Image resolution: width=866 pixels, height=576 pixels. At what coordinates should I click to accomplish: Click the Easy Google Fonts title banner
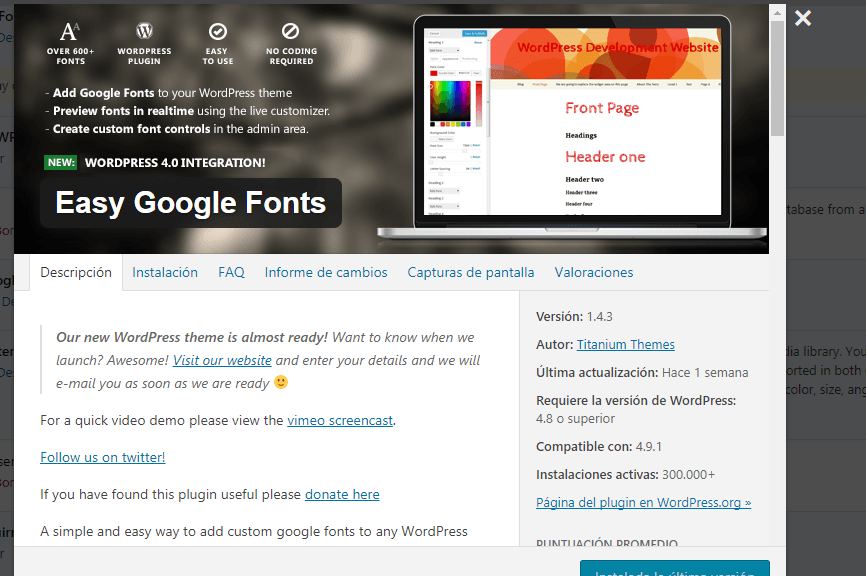click(191, 203)
